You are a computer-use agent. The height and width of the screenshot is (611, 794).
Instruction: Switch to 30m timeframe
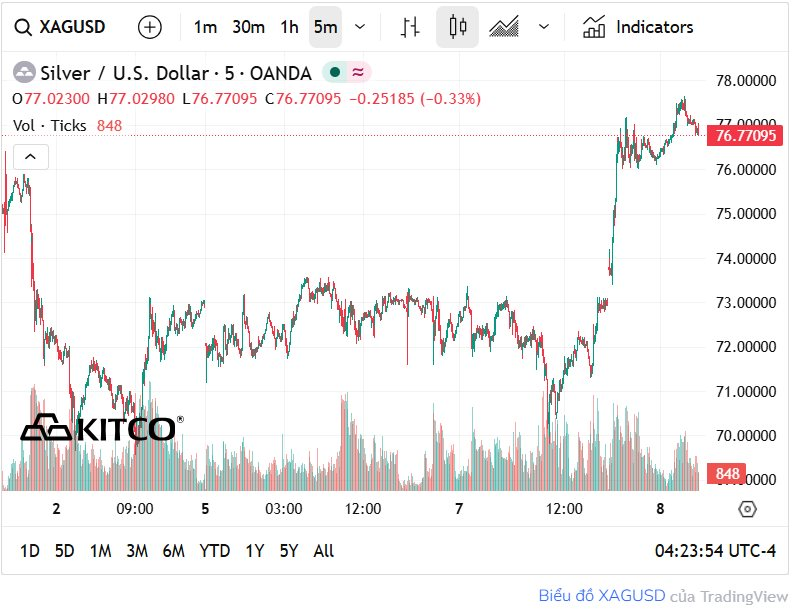248,27
